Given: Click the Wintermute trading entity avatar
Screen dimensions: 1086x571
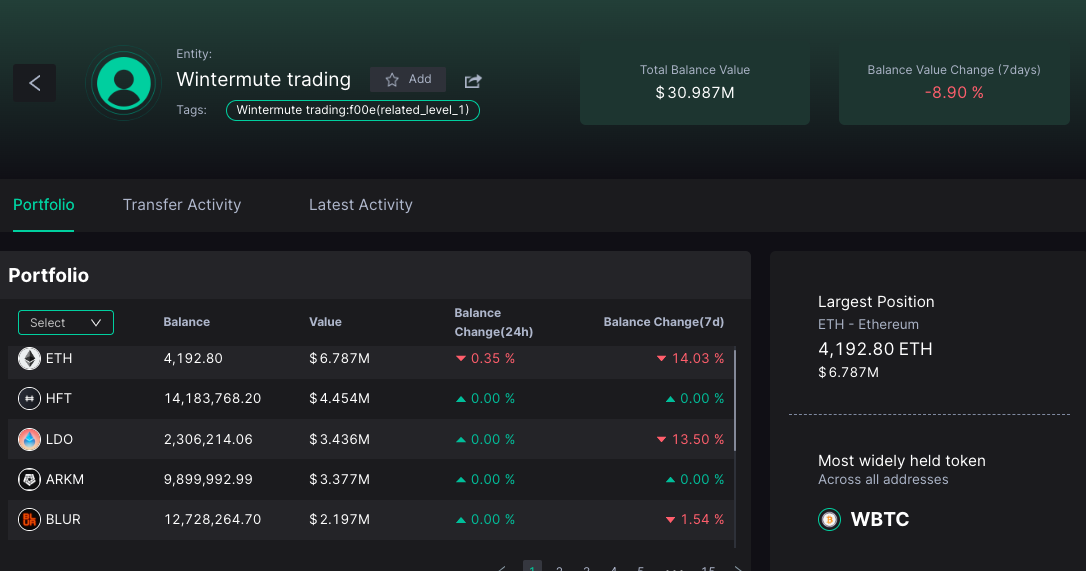Looking at the screenshot, I should pyautogui.click(x=124, y=84).
